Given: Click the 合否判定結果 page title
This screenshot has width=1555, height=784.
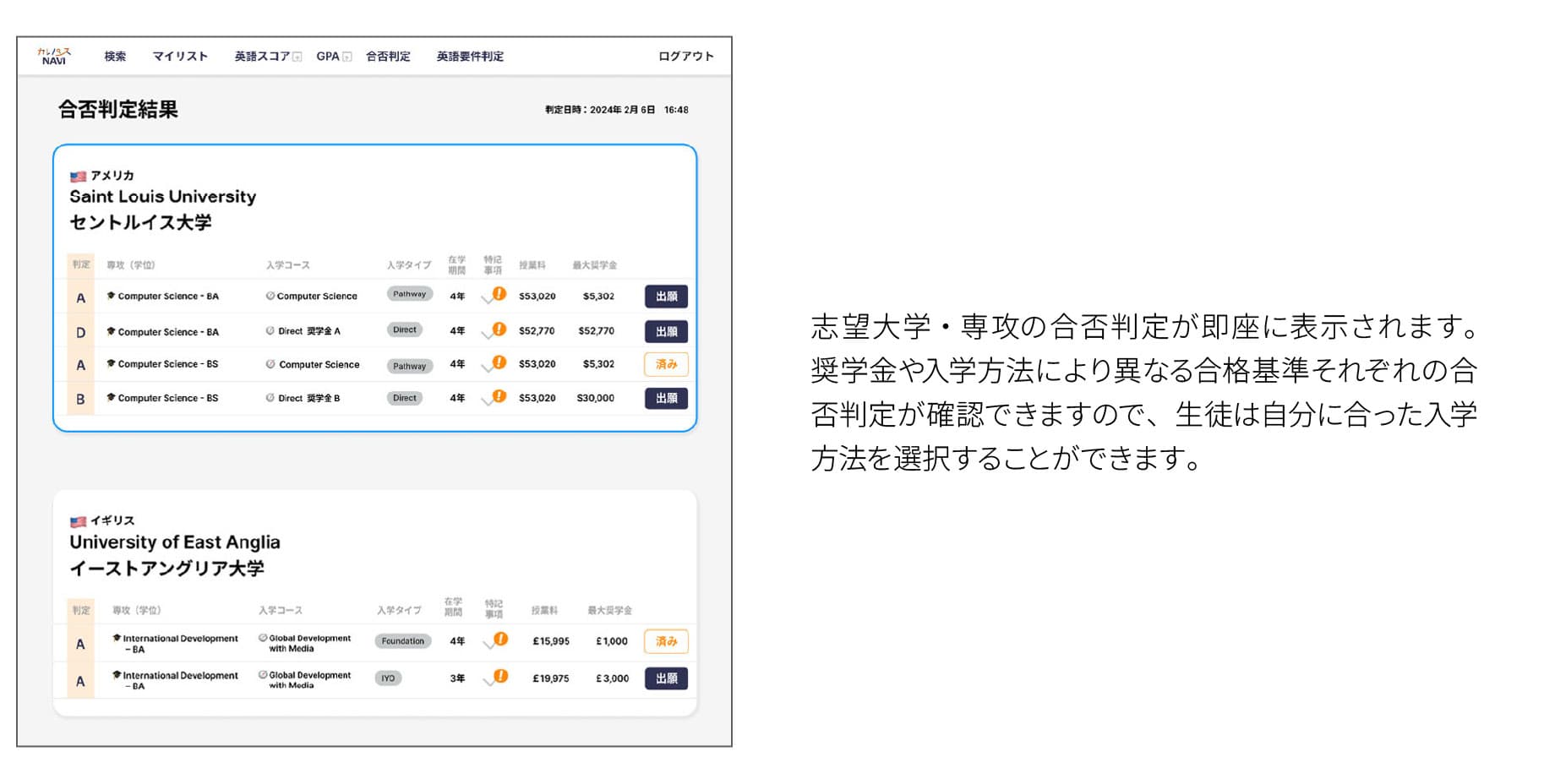Looking at the screenshot, I should 118,110.
